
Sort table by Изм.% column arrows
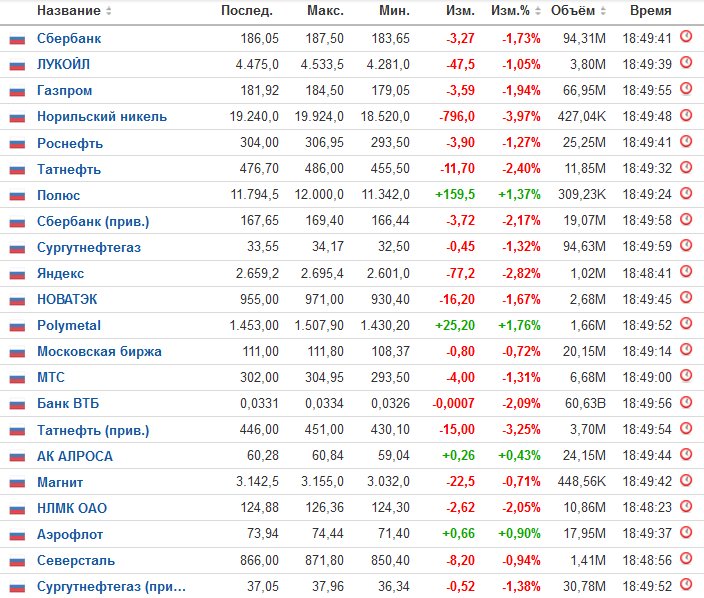538,10
